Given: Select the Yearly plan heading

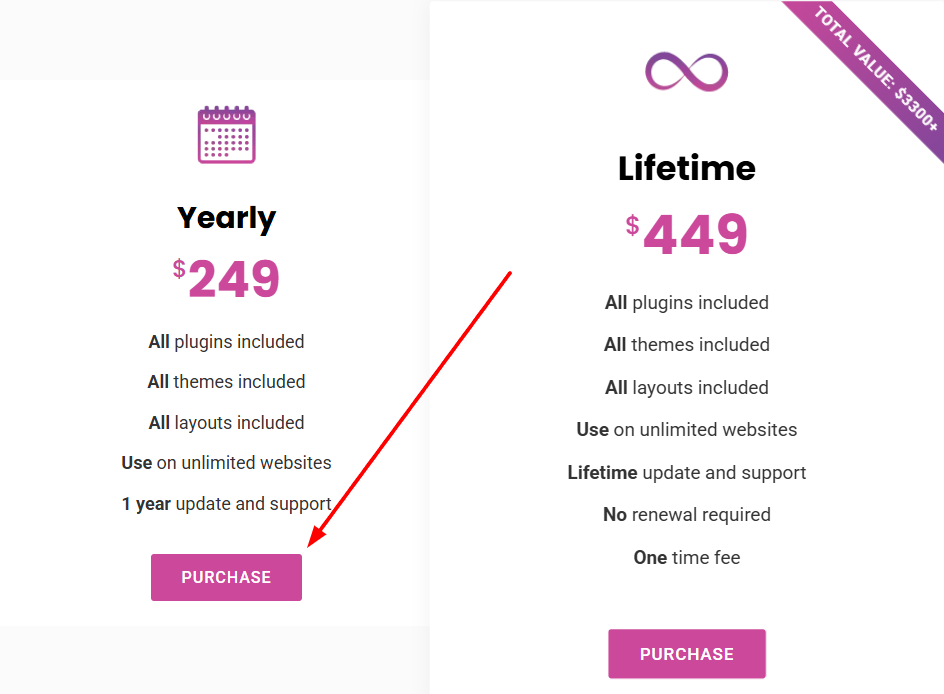Looking at the screenshot, I should 226,218.
